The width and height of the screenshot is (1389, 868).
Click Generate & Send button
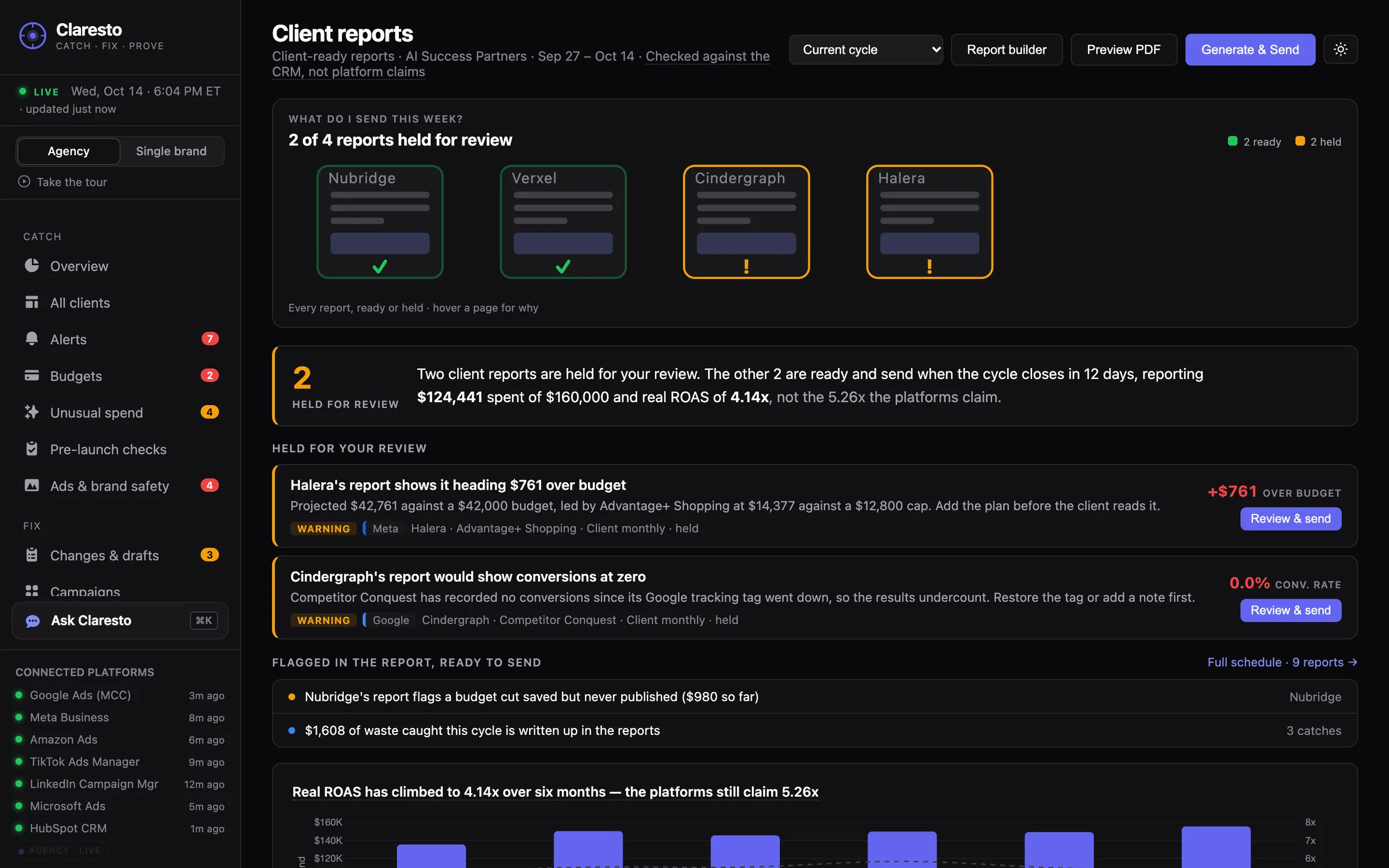coord(1250,50)
